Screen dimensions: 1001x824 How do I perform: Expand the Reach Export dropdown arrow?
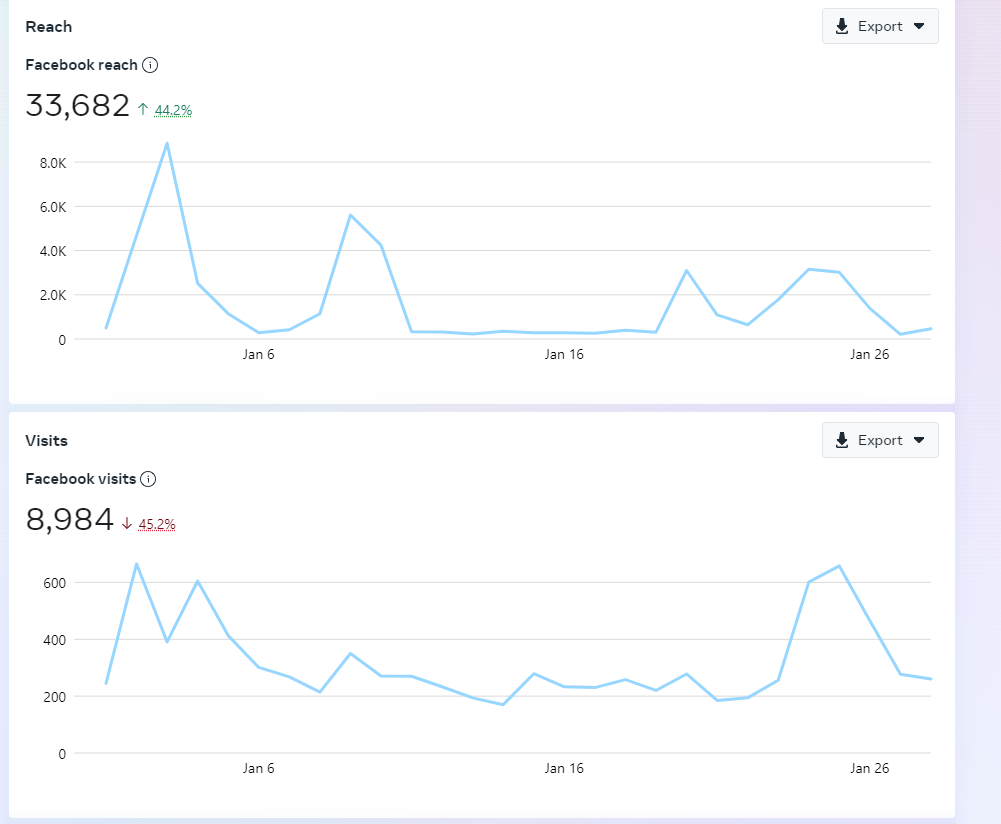[x=919, y=27]
